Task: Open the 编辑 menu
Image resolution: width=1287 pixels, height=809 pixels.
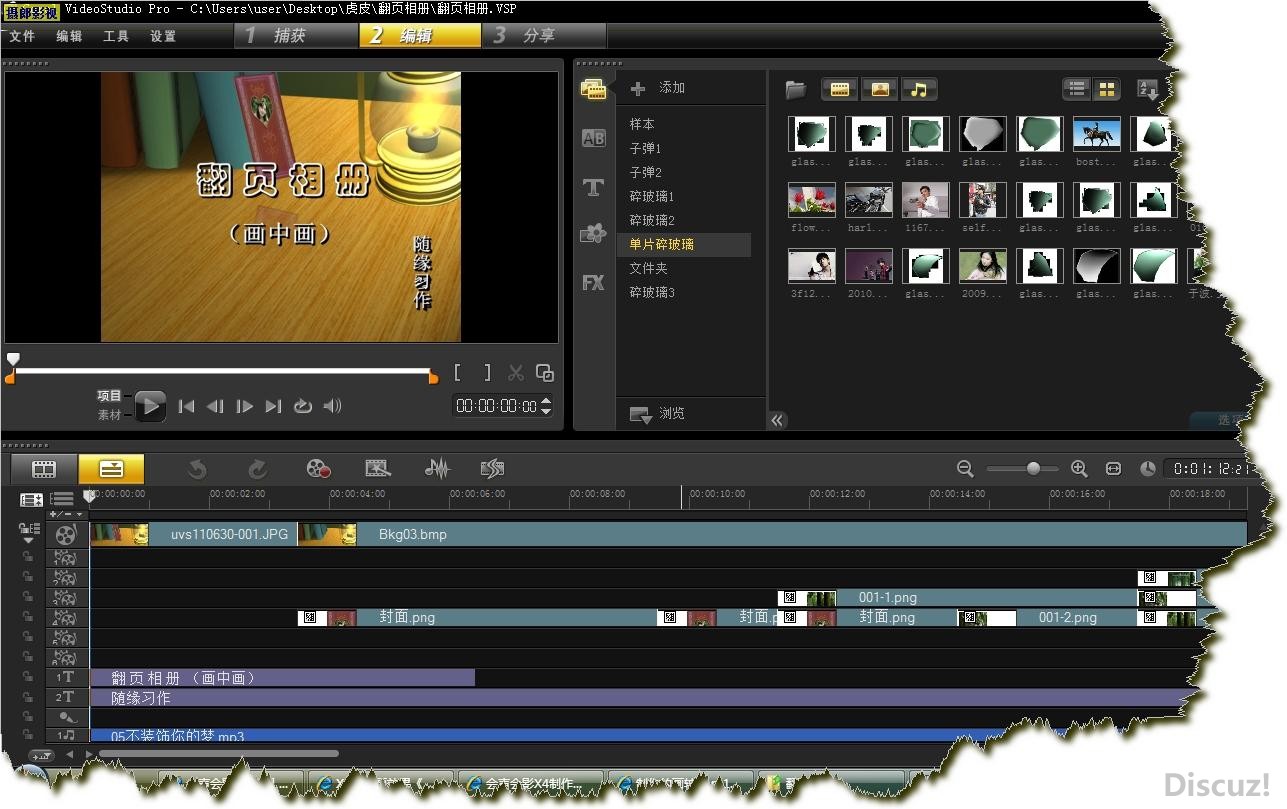Action: [69, 36]
